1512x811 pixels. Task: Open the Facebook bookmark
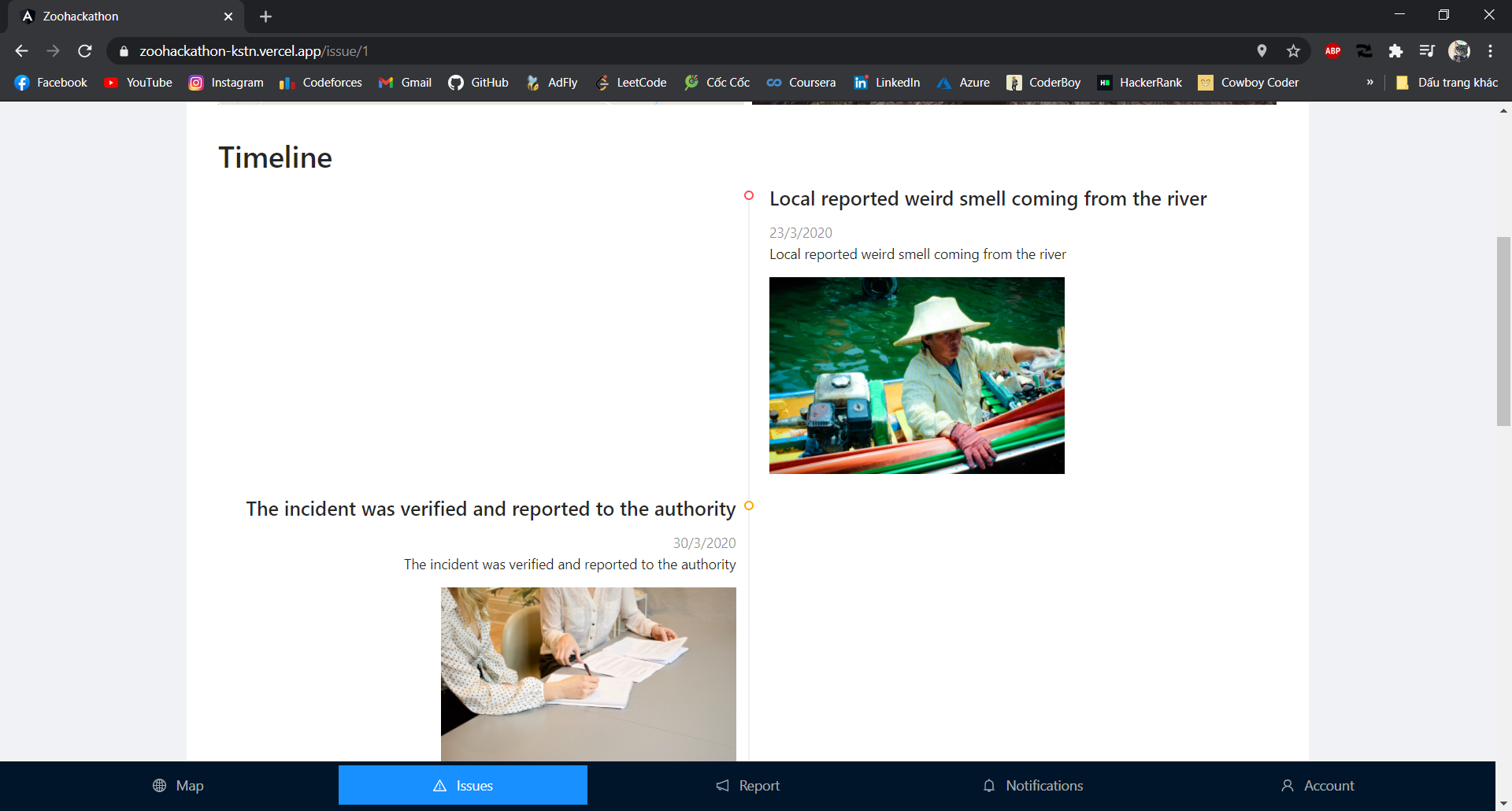(x=51, y=83)
